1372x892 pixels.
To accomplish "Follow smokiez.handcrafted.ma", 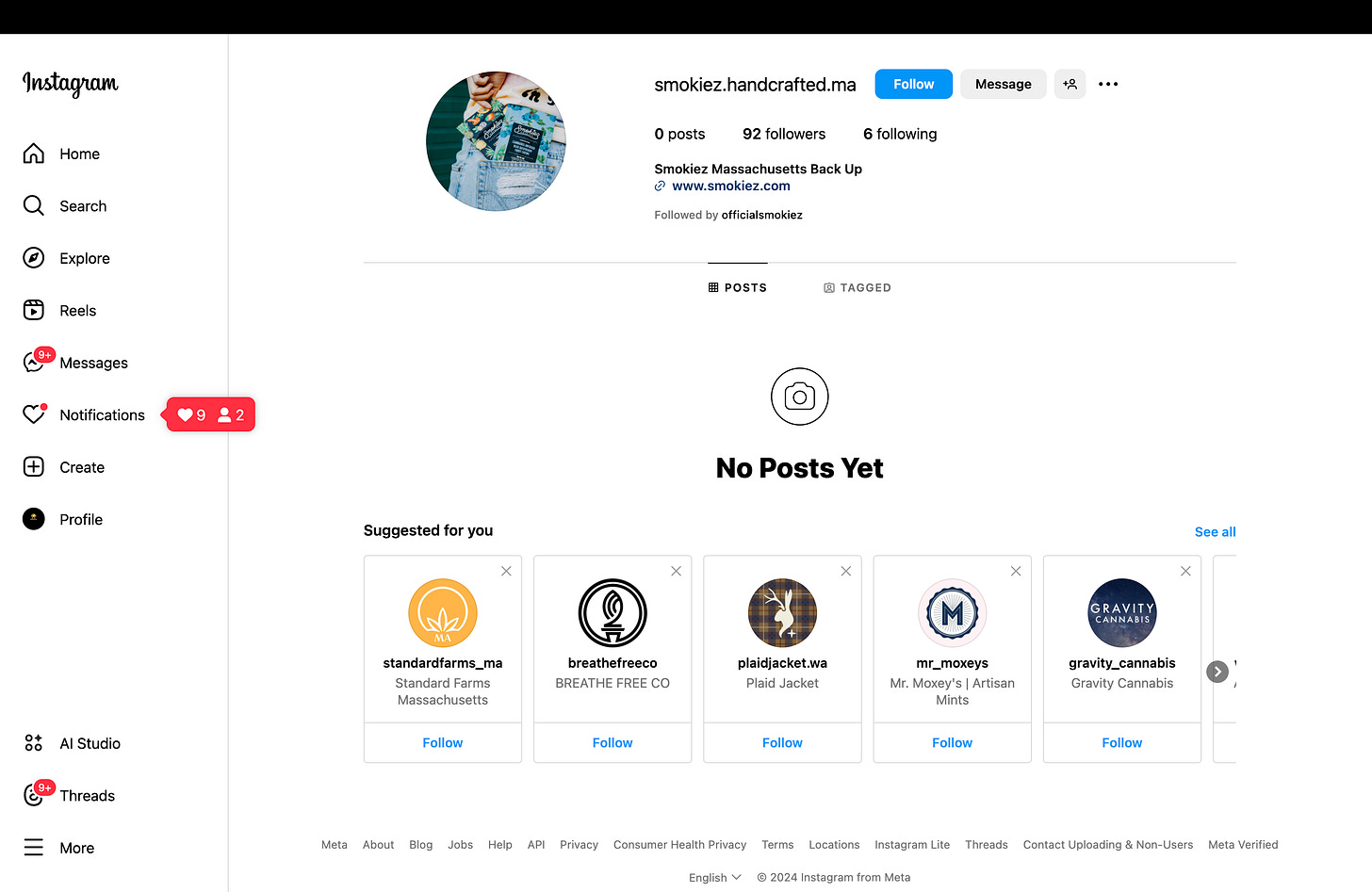I will [x=913, y=84].
